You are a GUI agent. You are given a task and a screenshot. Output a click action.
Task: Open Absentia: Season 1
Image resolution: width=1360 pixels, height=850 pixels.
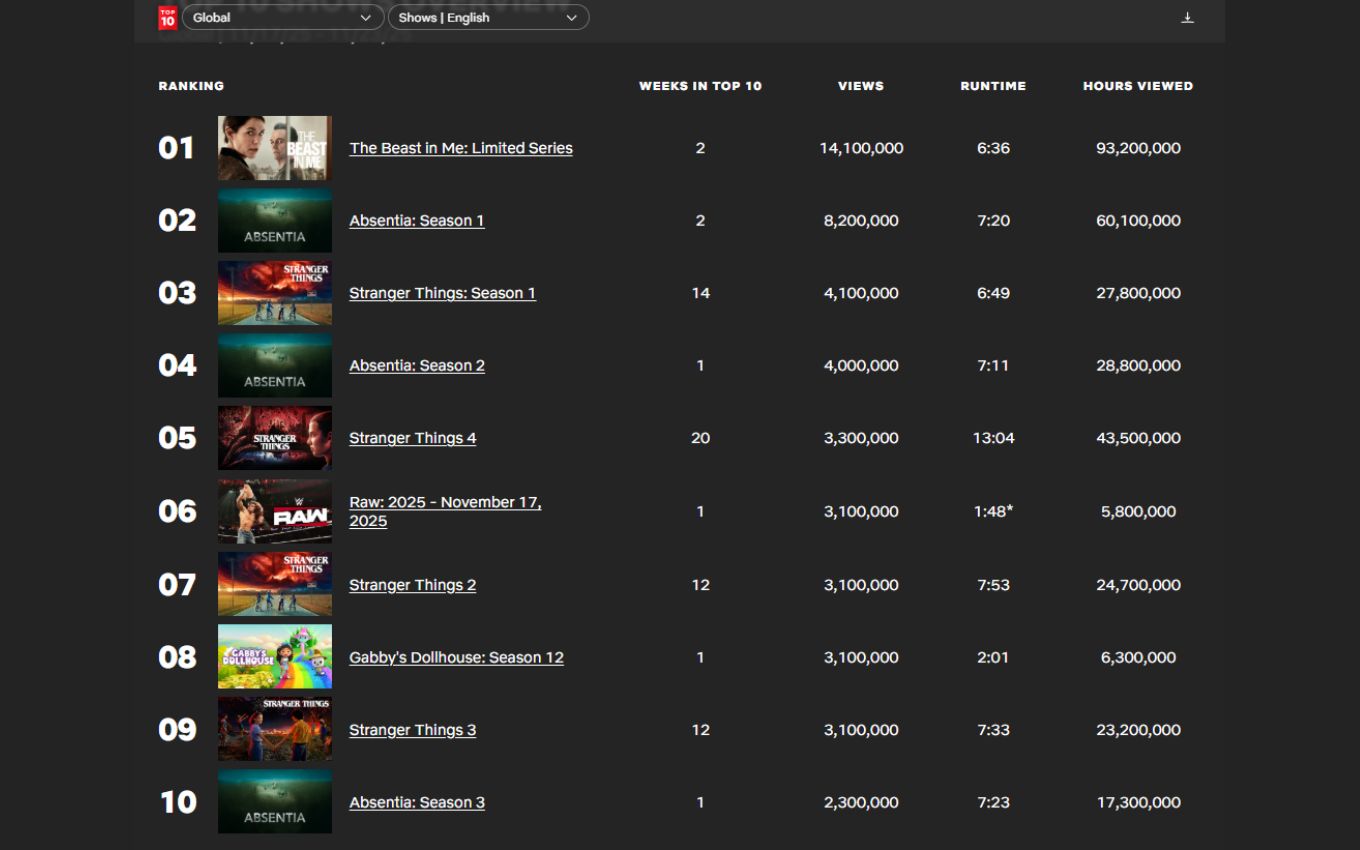[417, 220]
